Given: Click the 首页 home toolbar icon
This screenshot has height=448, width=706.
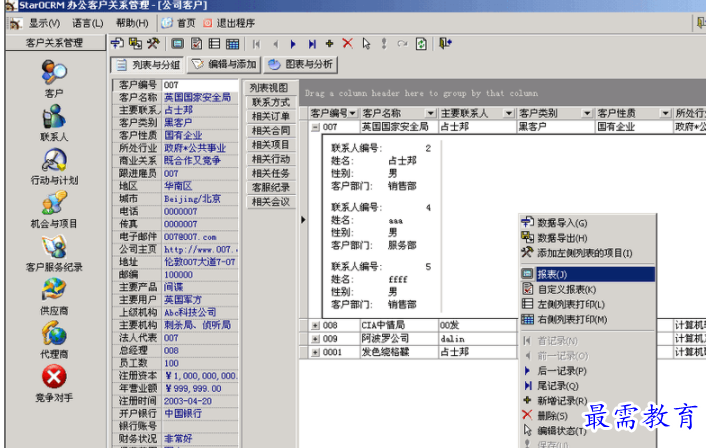Looking at the screenshot, I should click(178, 22).
